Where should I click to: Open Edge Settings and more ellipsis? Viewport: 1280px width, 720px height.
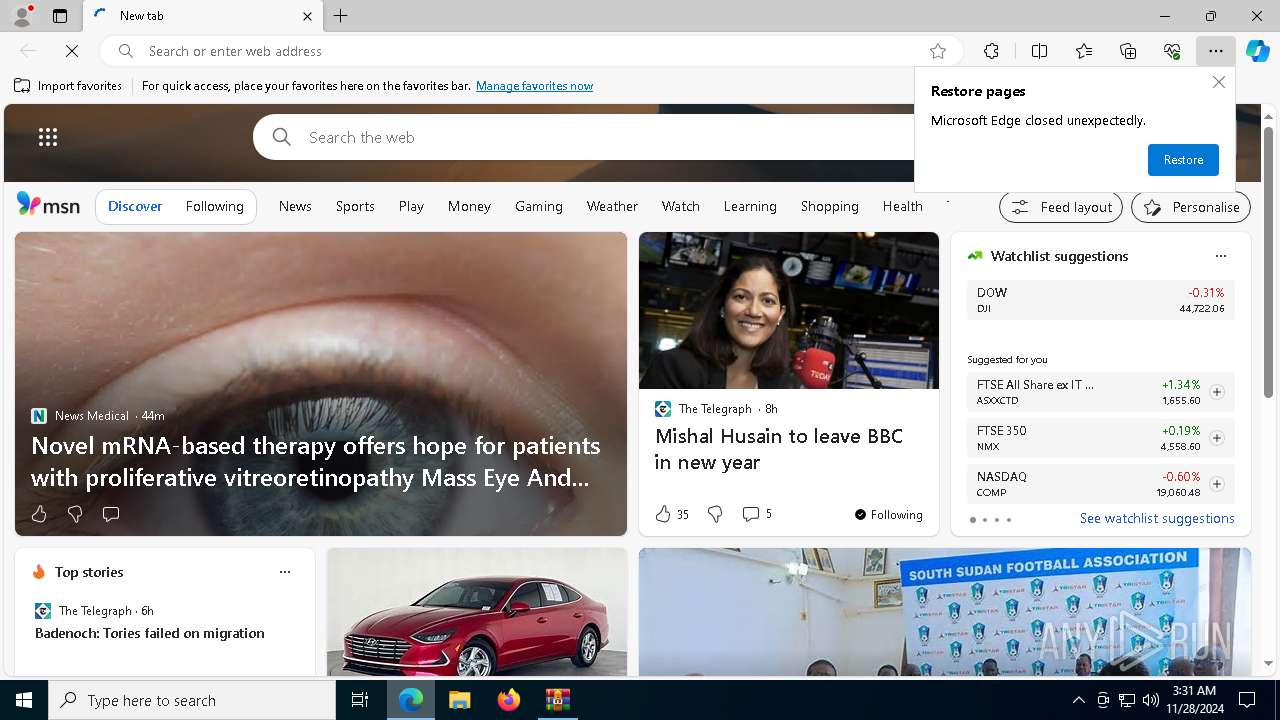[1216, 51]
